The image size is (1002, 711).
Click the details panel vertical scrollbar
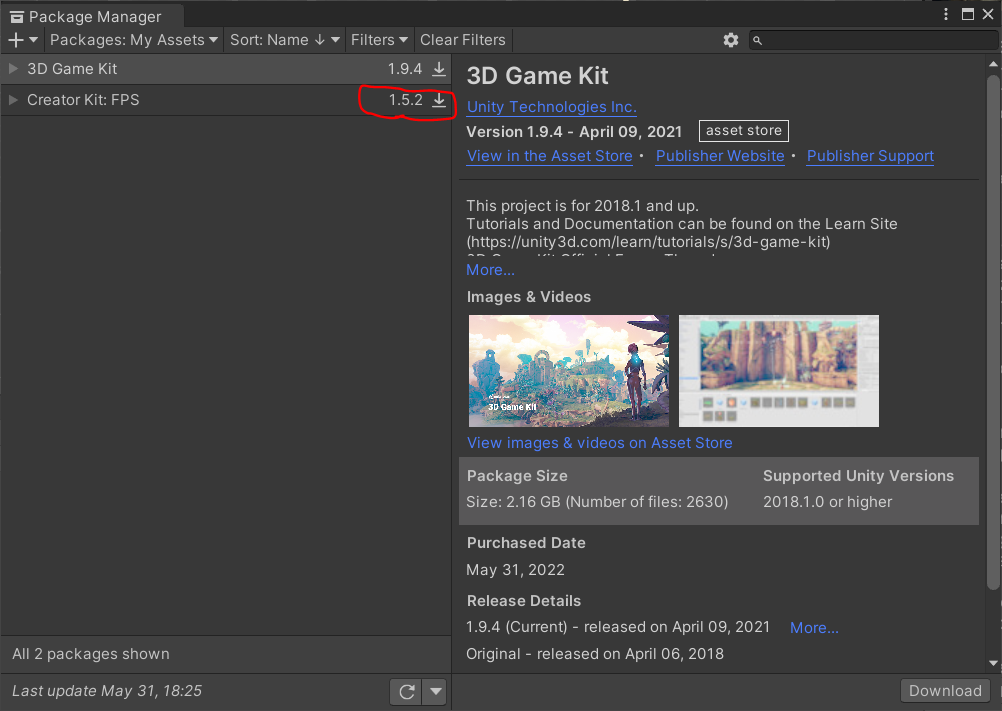tap(993, 332)
